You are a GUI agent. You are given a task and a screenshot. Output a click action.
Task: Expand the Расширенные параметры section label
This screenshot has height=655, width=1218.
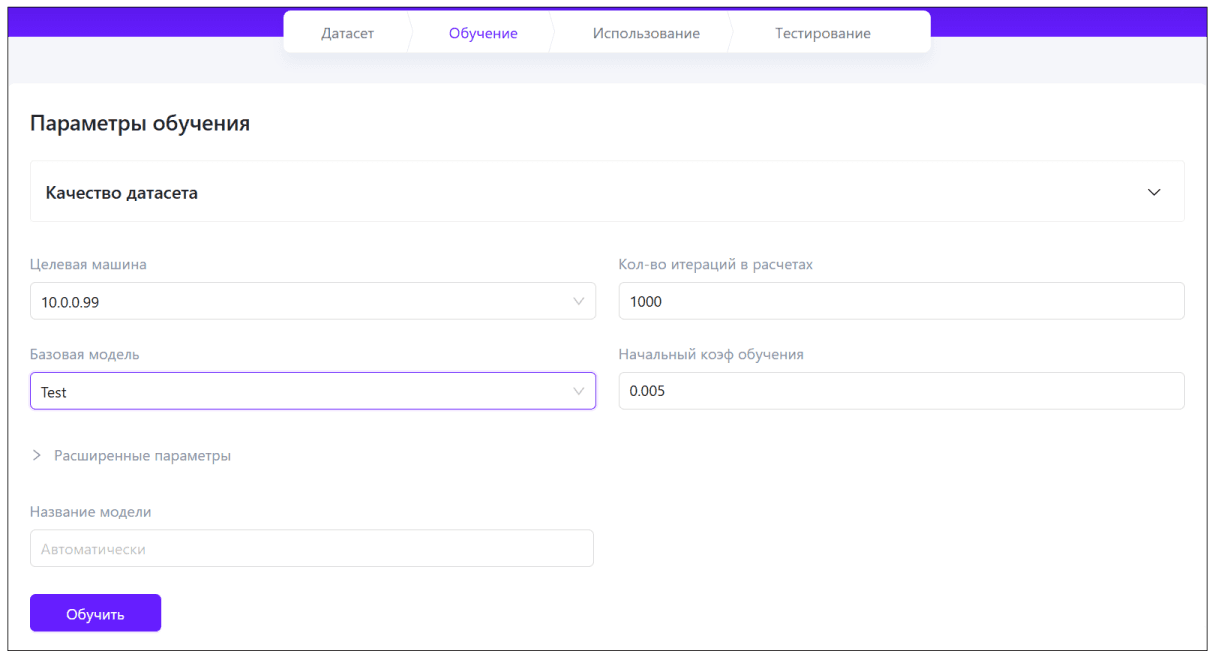(x=142, y=455)
